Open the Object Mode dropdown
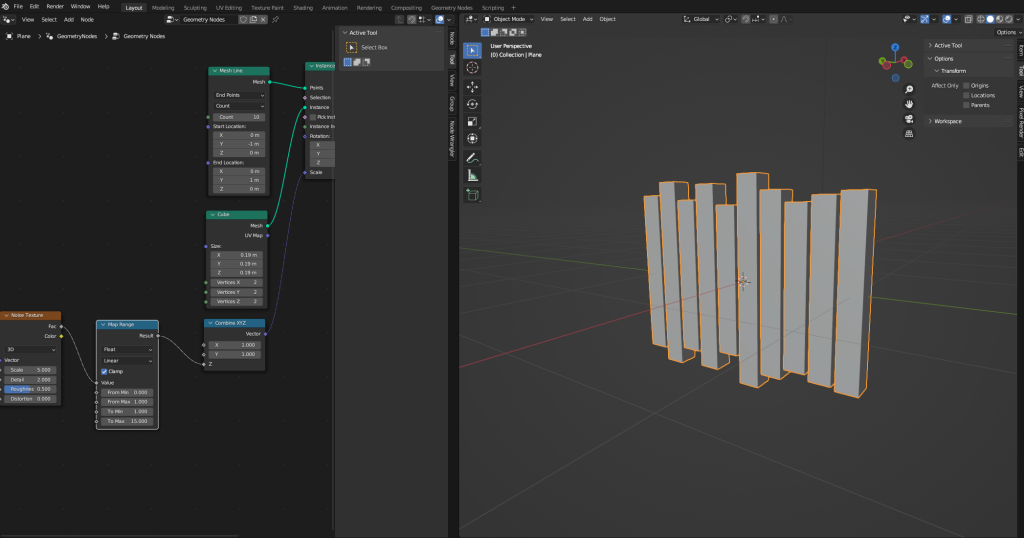The width and height of the screenshot is (1024, 538). tap(508, 19)
